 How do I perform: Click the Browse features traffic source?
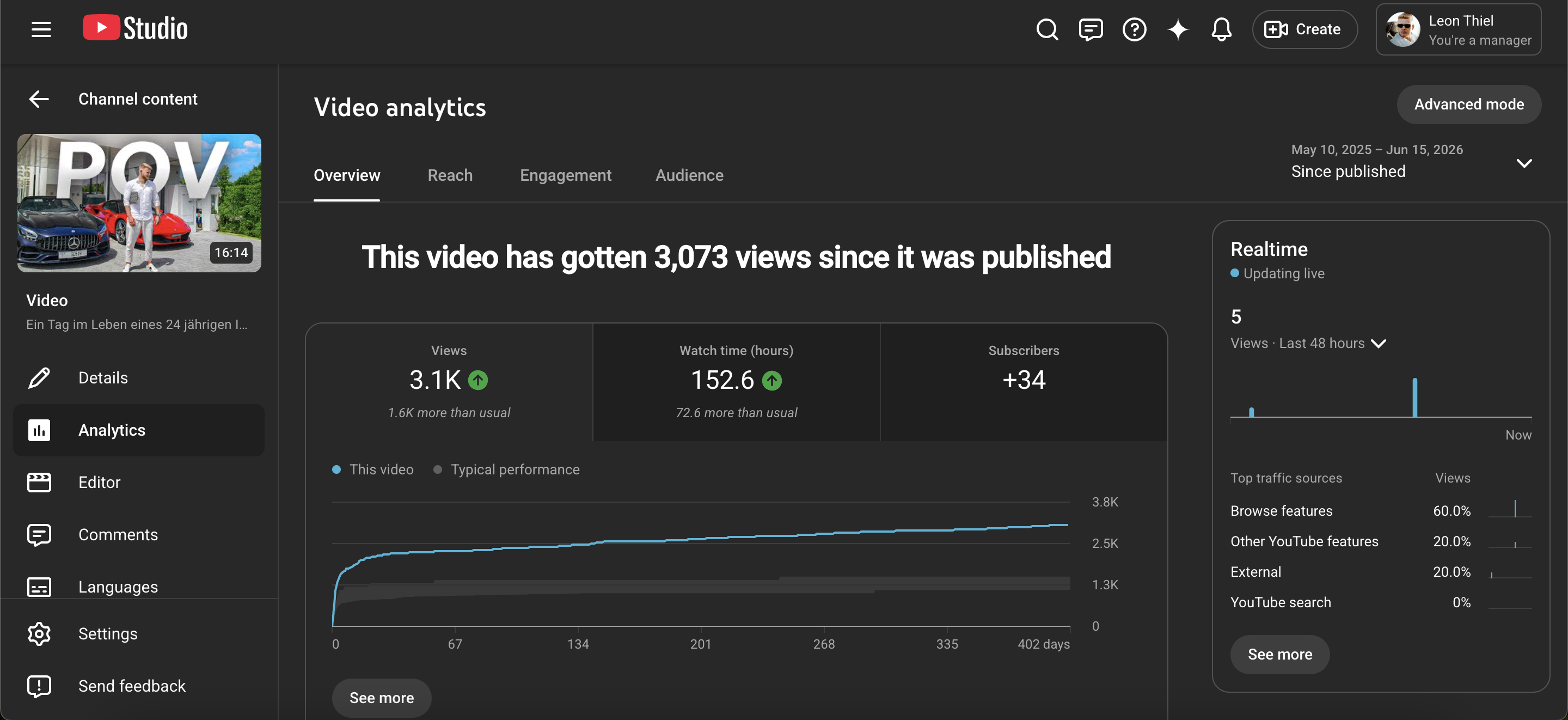point(1381,510)
